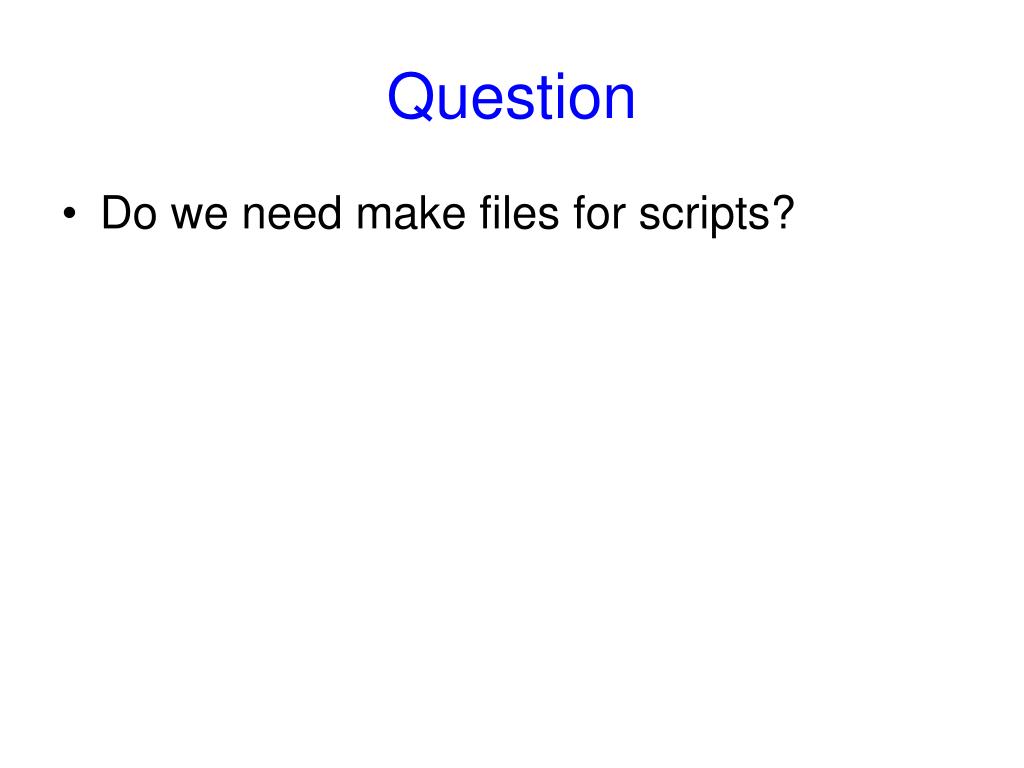
Task: Click the letter "d" in "need"
Action: [330, 213]
